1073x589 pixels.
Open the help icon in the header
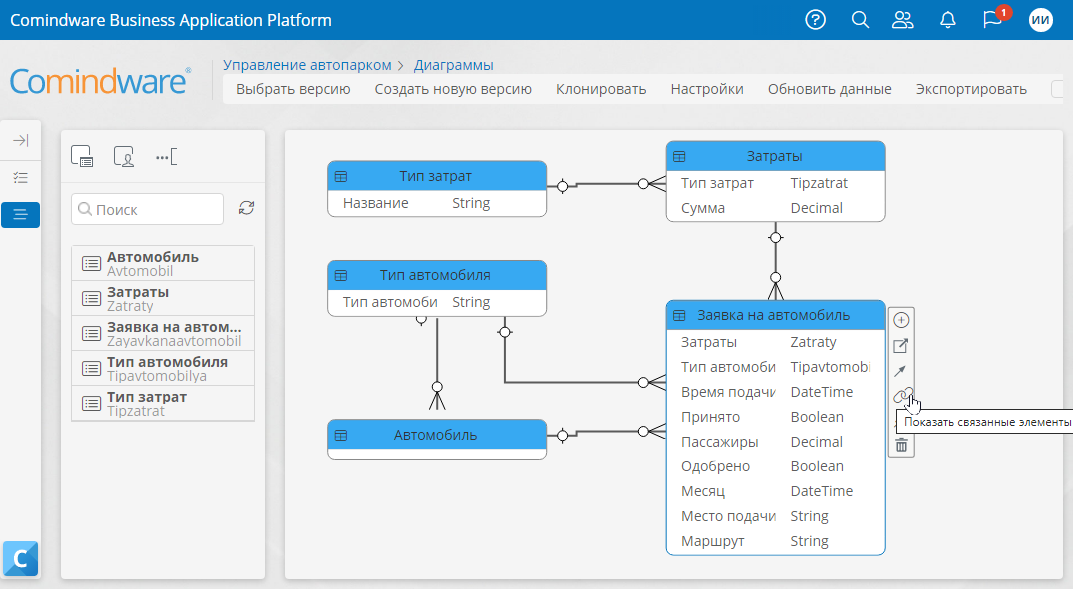(x=815, y=20)
